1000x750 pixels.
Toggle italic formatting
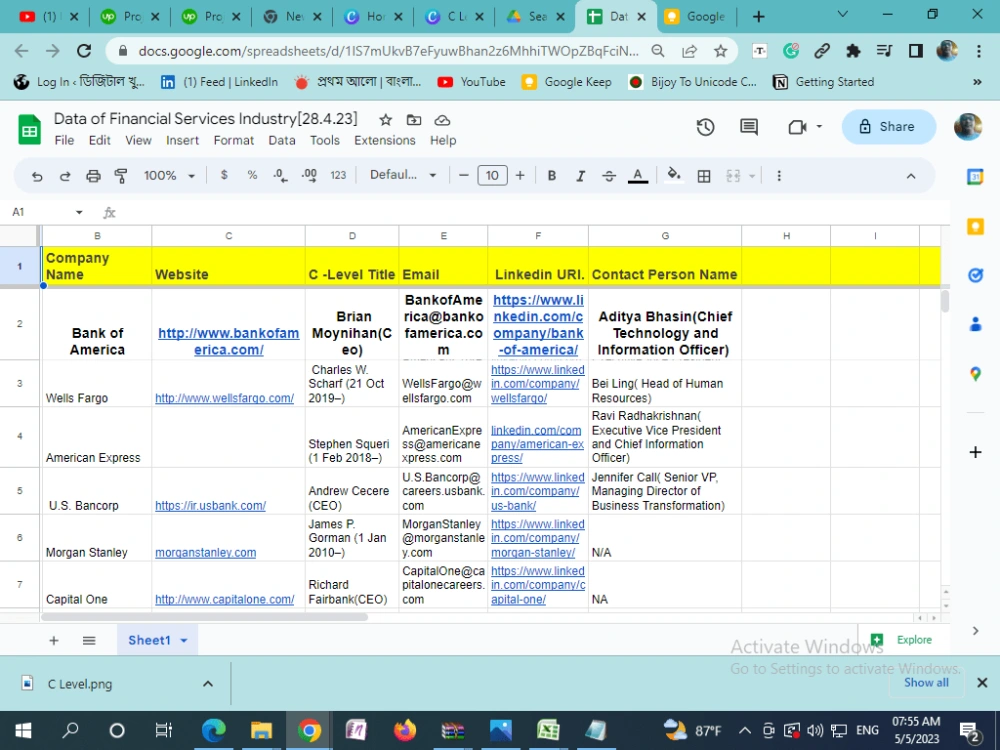click(580, 176)
